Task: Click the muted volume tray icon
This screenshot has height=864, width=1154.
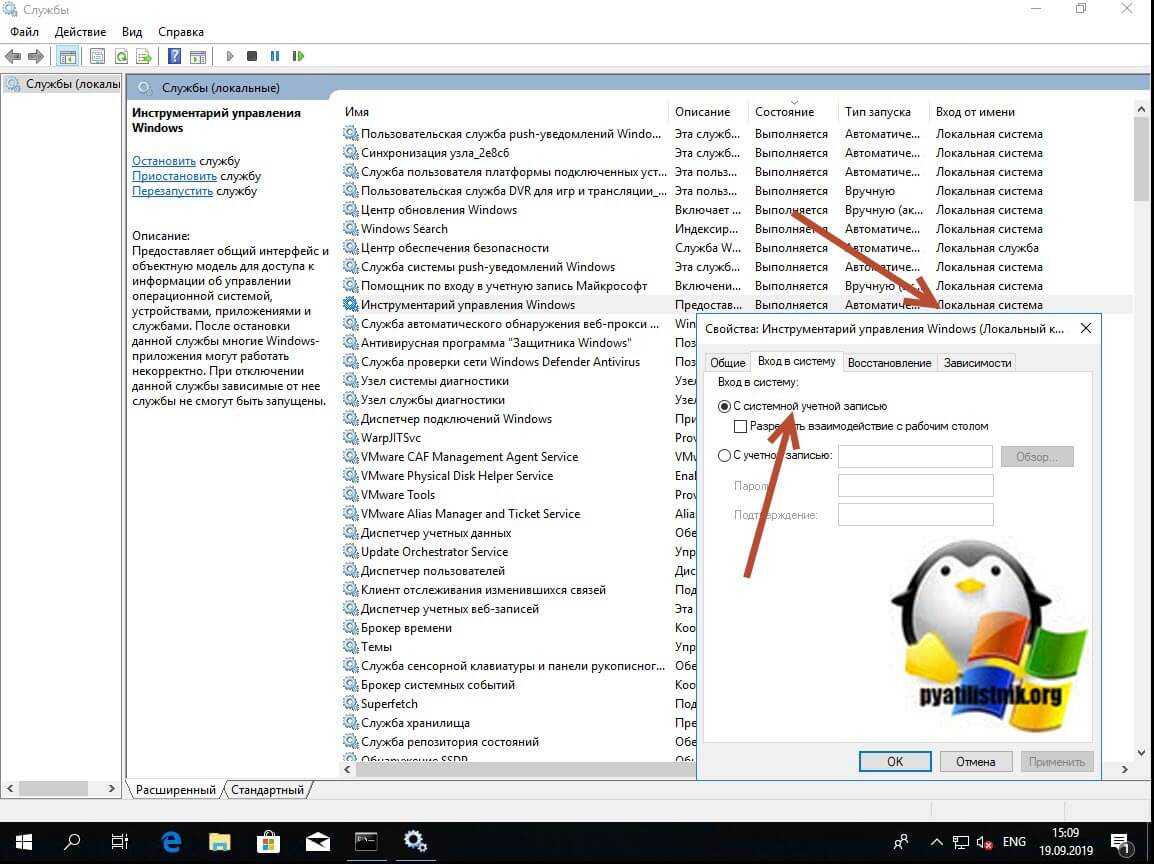Action: 984,843
